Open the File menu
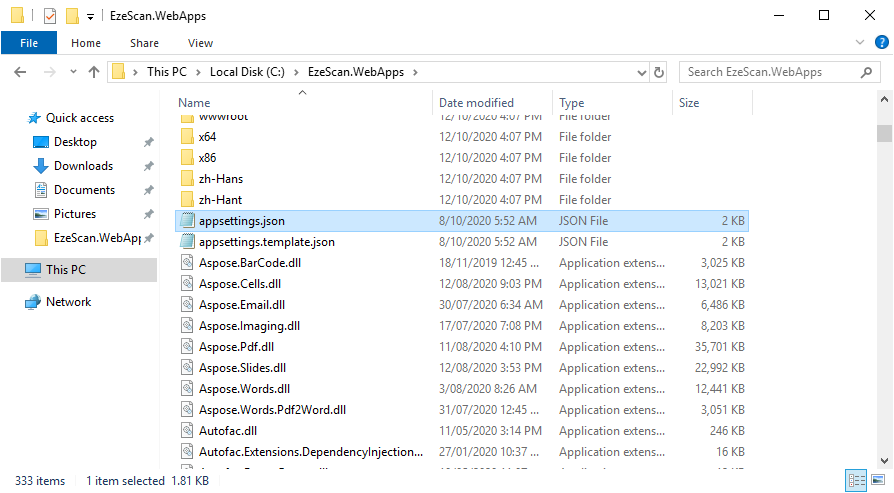The height and width of the screenshot is (493, 894). point(29,43)
